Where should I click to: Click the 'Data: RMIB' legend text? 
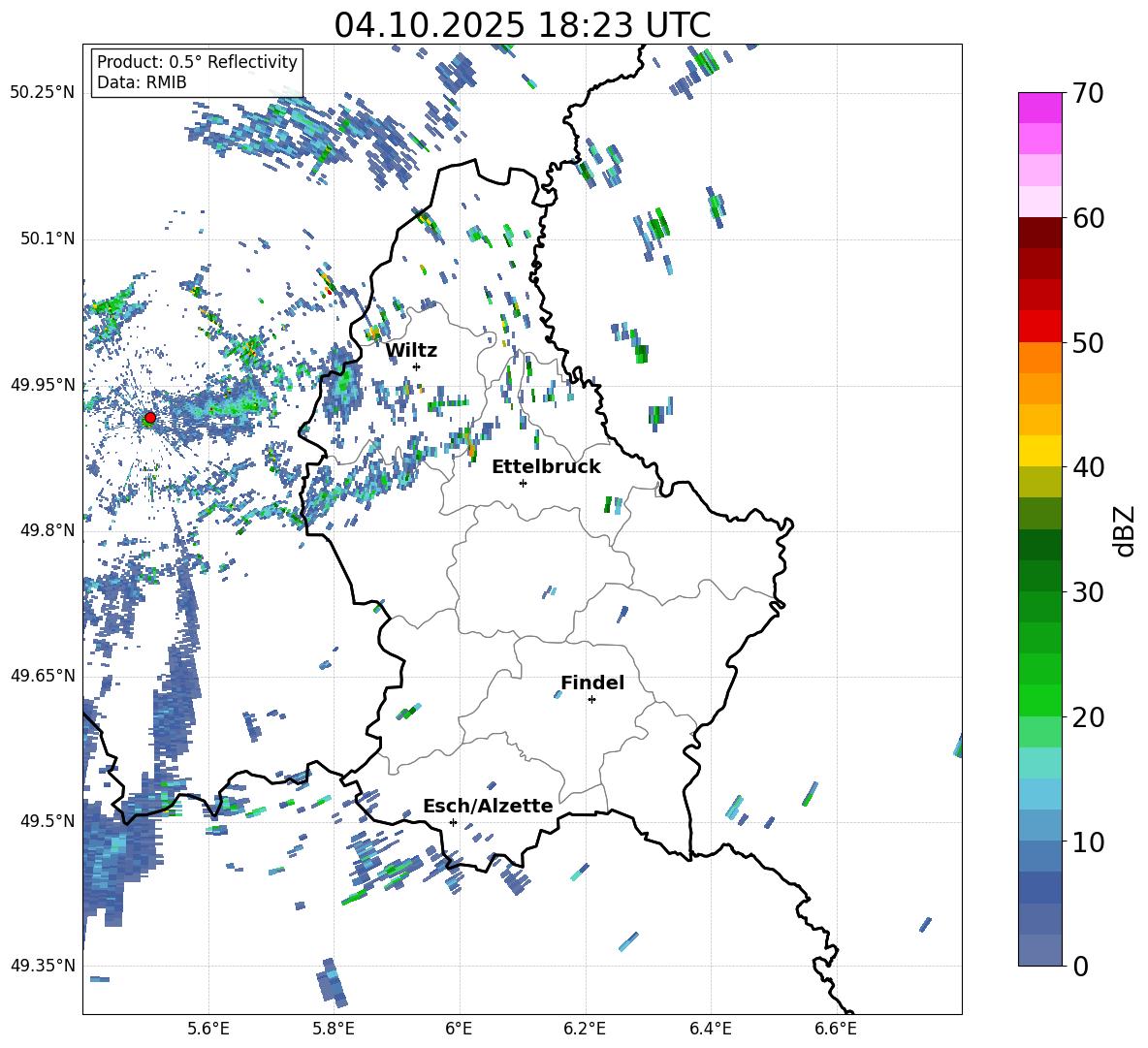coord(142,82)
